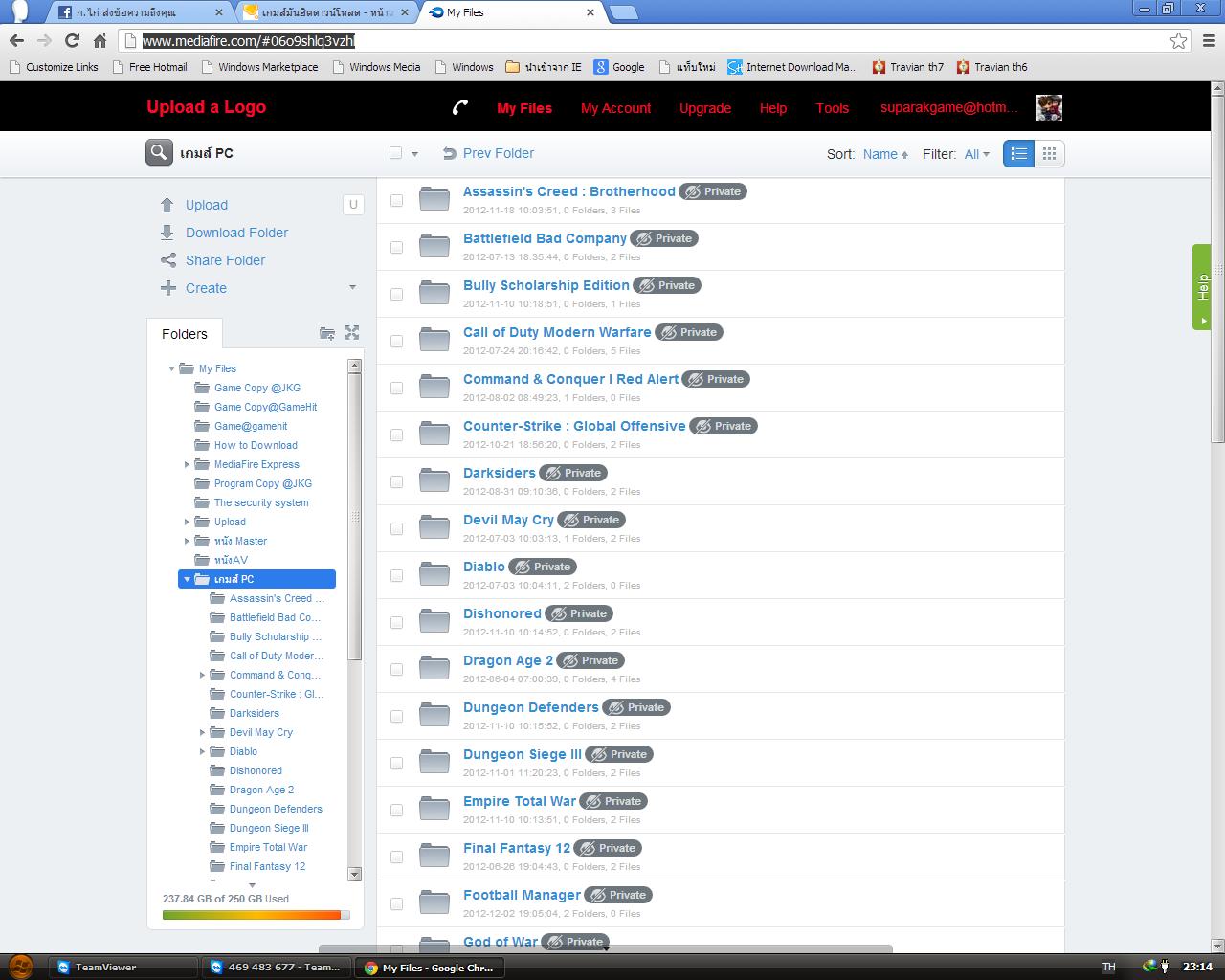Screen dimensions: 1225x980
Task: Click the Download Folder icon
Action: coord(167,233)
